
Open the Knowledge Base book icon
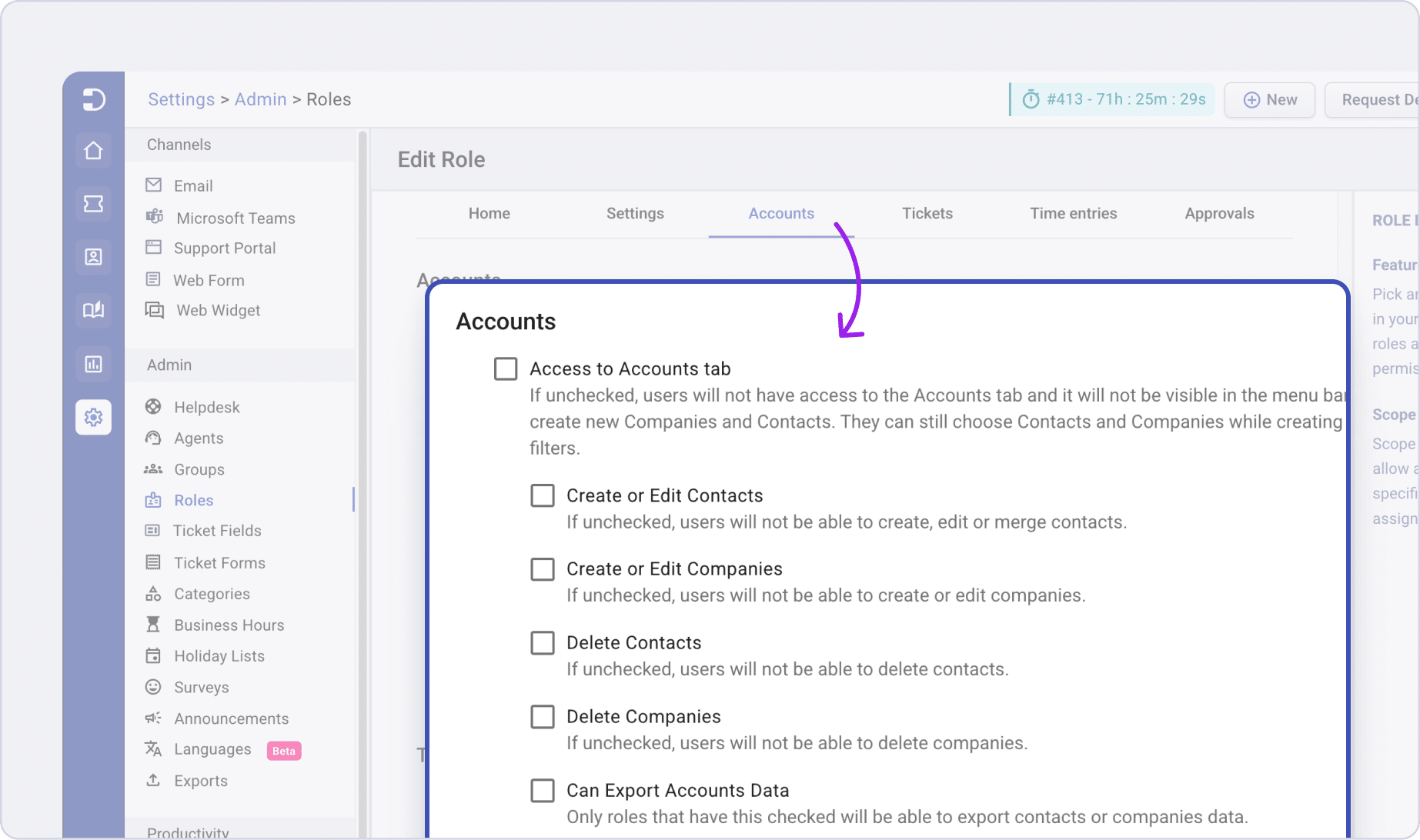93,310
